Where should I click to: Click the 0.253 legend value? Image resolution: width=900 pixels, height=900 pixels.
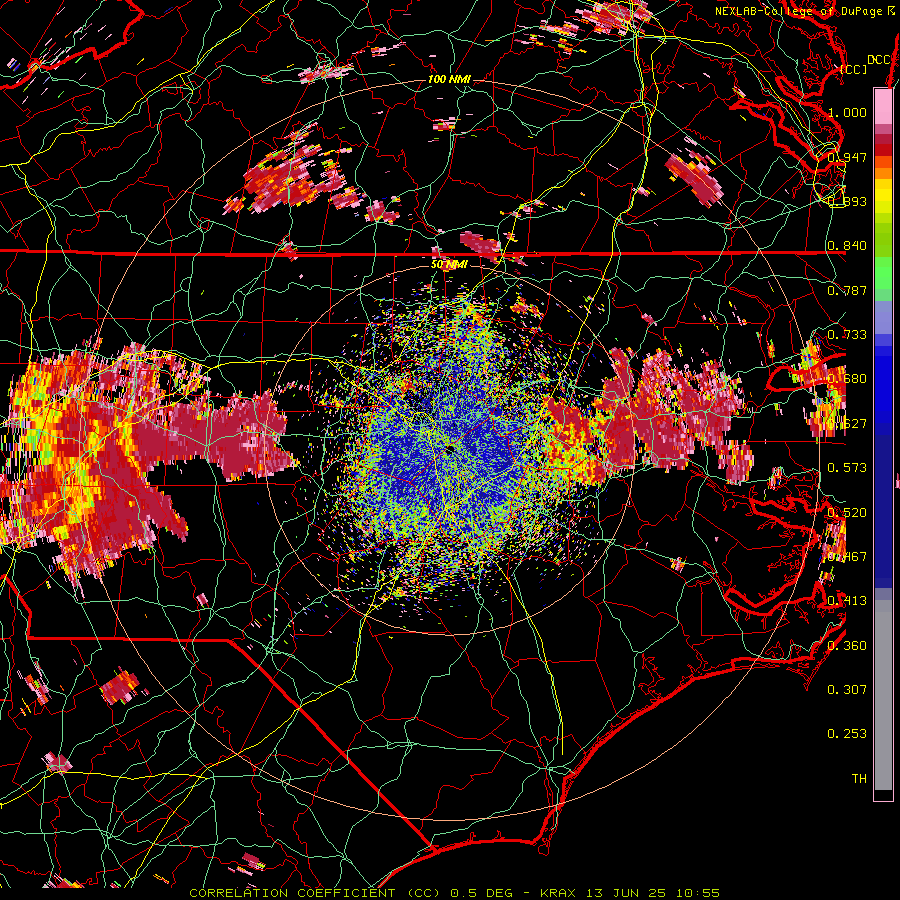(847, 734)
